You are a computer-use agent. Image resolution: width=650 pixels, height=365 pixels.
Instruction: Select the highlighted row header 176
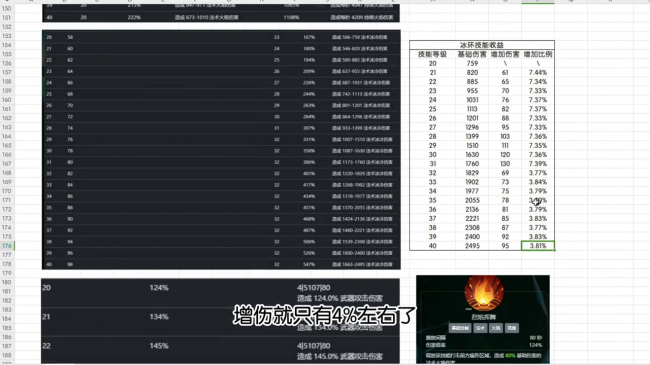pyautogui.click(x=7, y=246)
